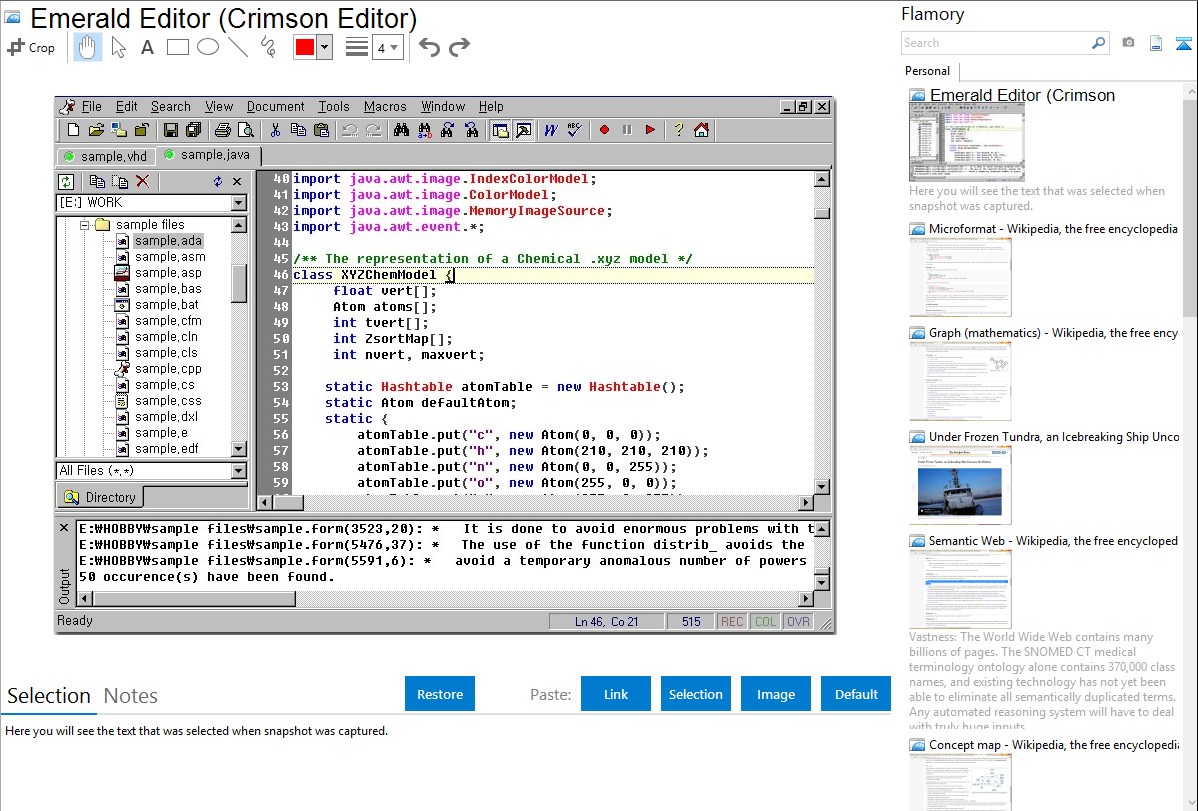Choose the arrow pointer selection tool
Viewport: 1198px width, 811px height.
click(x=118, y=47)
